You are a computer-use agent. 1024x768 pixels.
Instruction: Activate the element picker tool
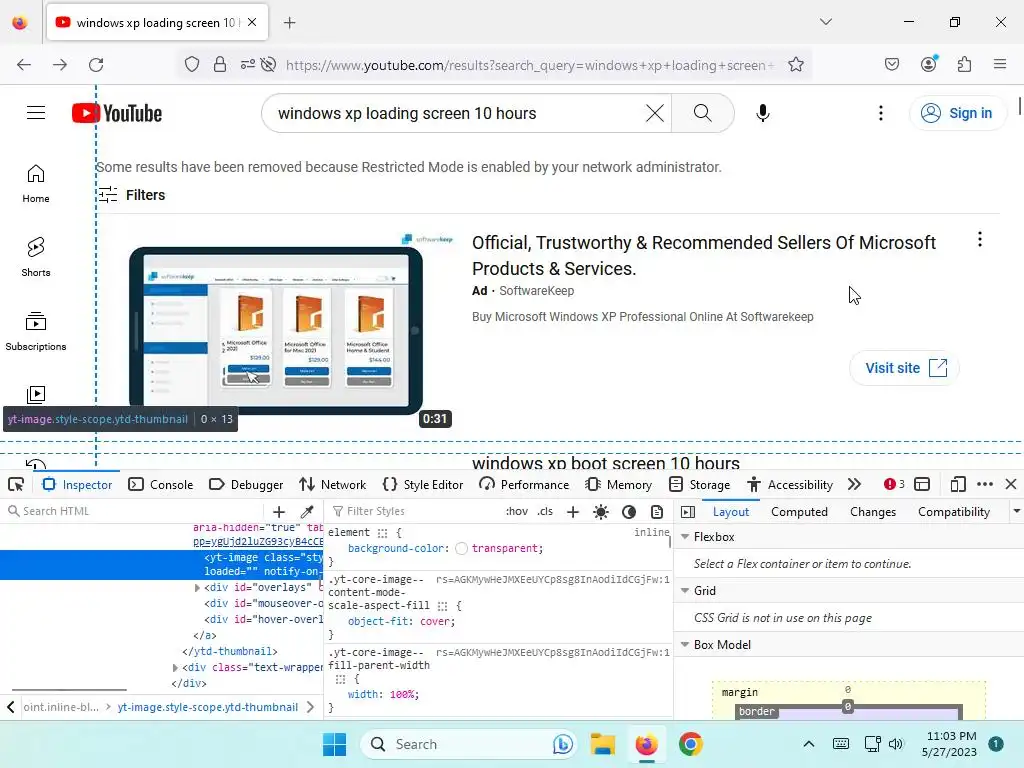(x=16, y=485)
